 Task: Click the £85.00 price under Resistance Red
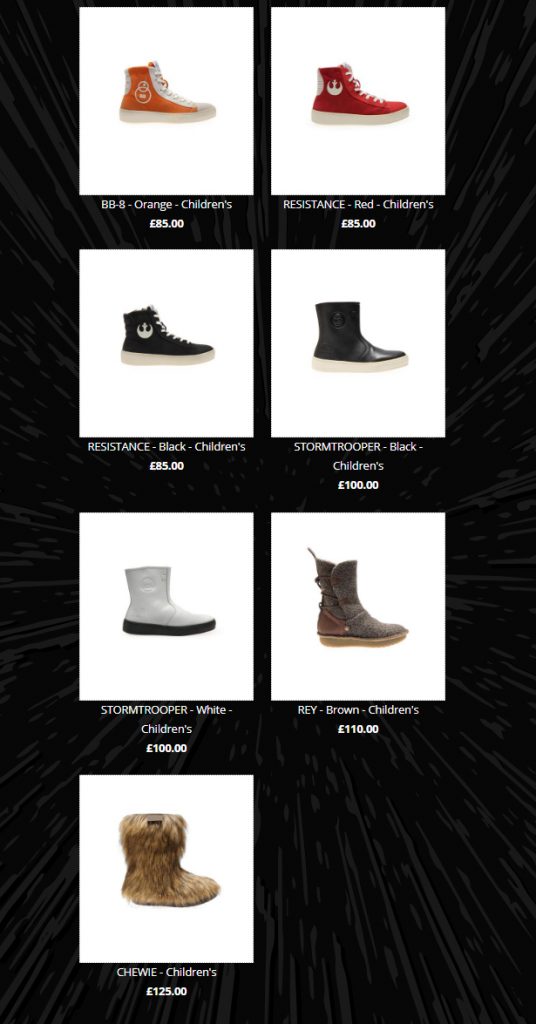358,223
